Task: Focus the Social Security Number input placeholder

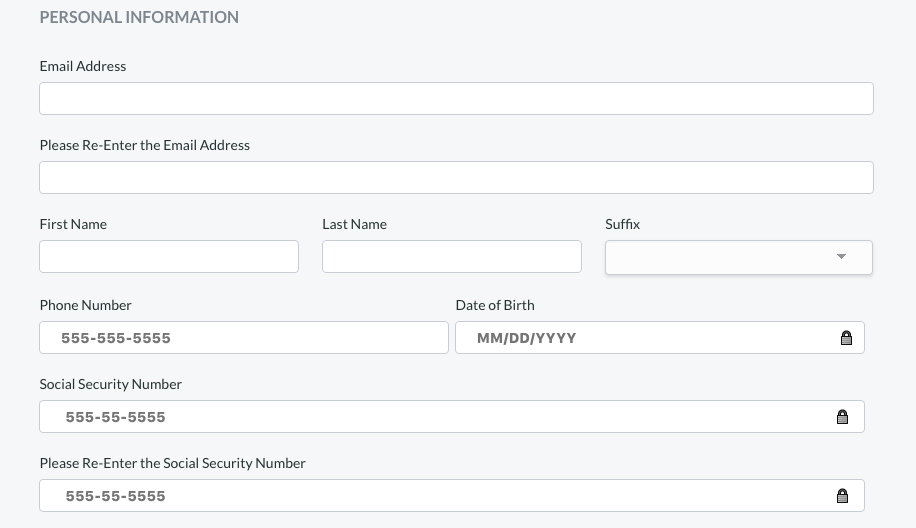Action: click(x=116, y=417)
